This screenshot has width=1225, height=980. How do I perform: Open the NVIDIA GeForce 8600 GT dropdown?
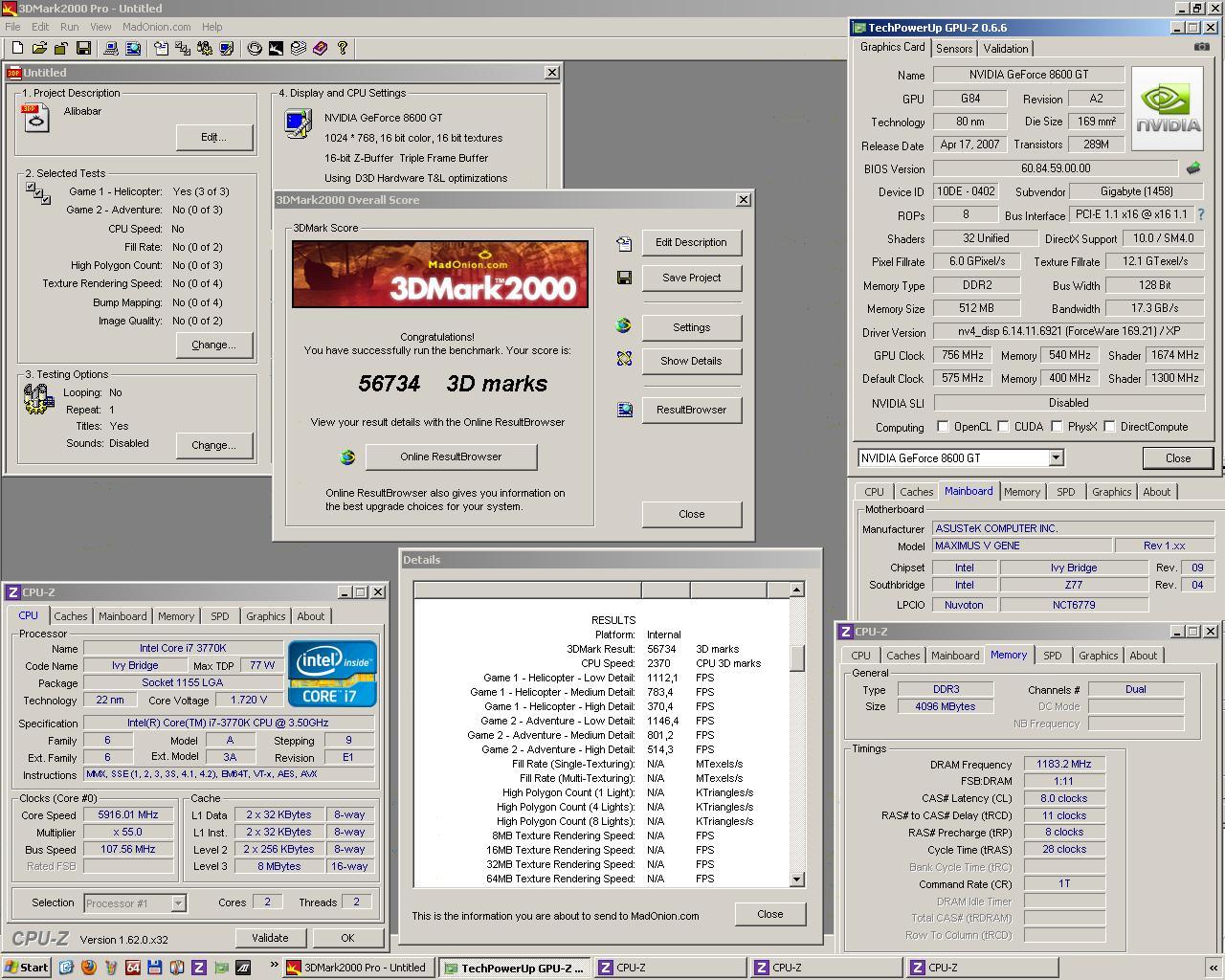click(1056, 458)
